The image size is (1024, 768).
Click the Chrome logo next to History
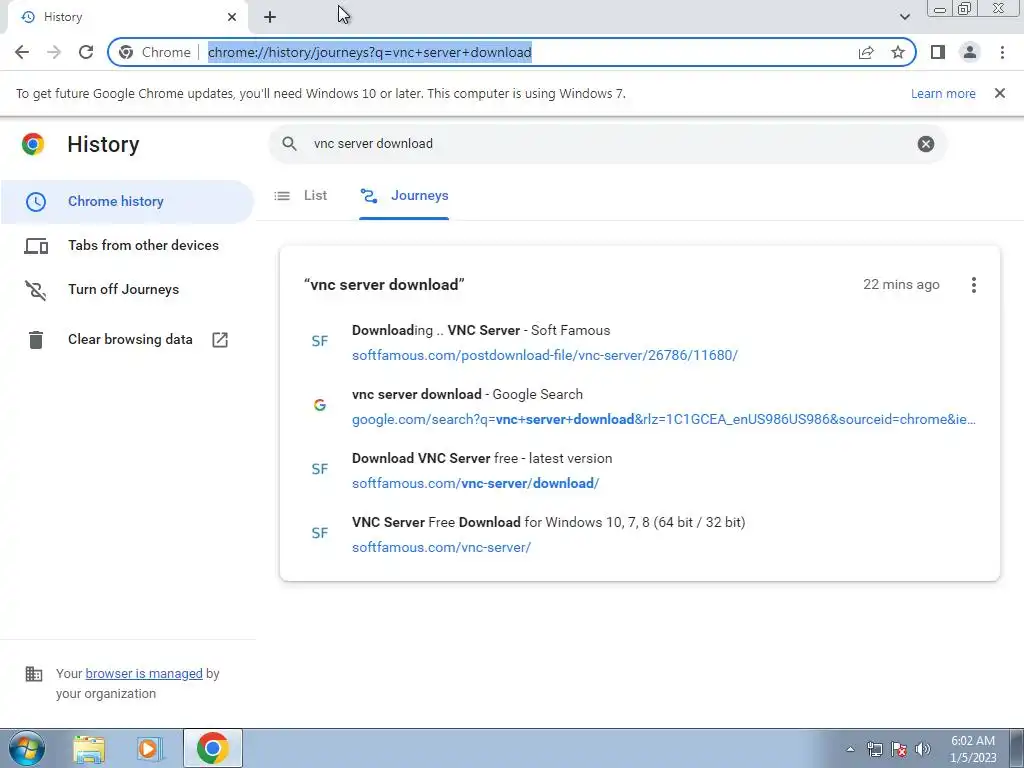[33, 144]
